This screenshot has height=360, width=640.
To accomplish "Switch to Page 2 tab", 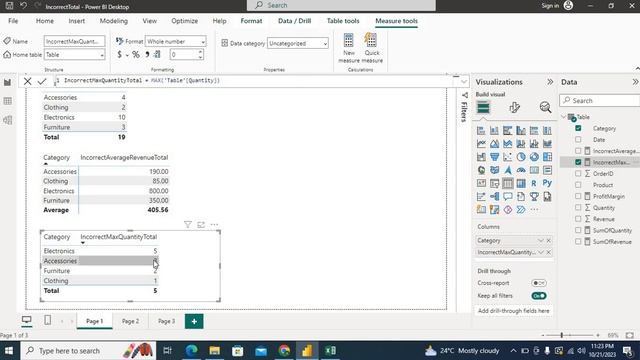I will (130, 321).
